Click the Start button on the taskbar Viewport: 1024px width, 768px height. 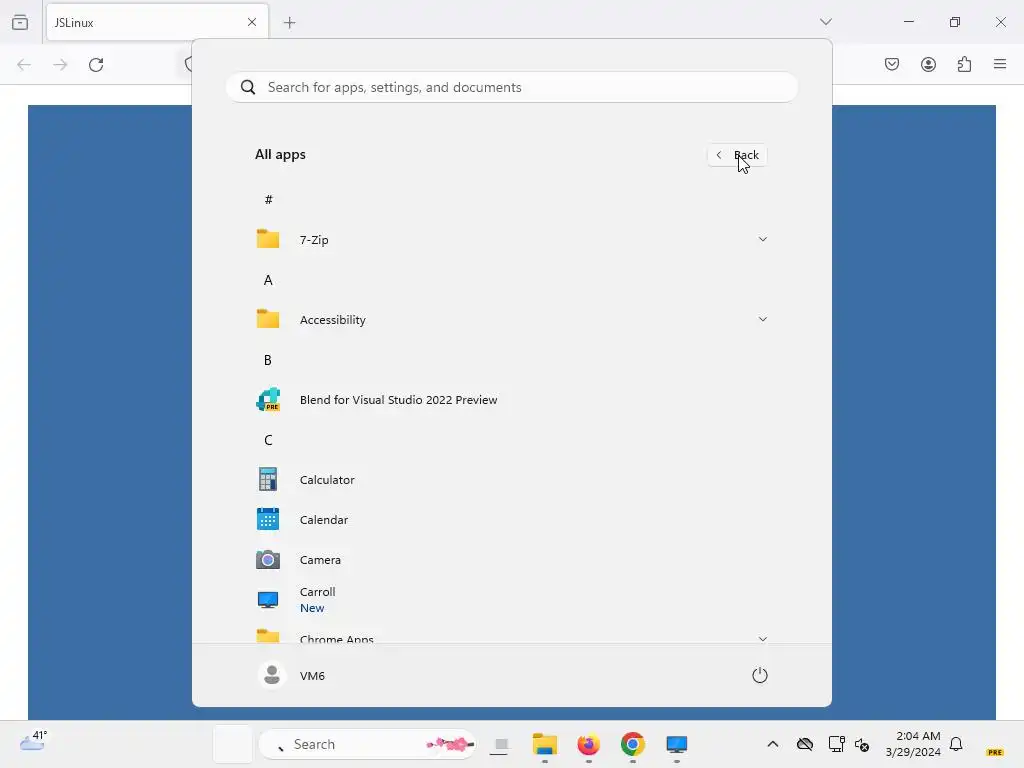232,744
